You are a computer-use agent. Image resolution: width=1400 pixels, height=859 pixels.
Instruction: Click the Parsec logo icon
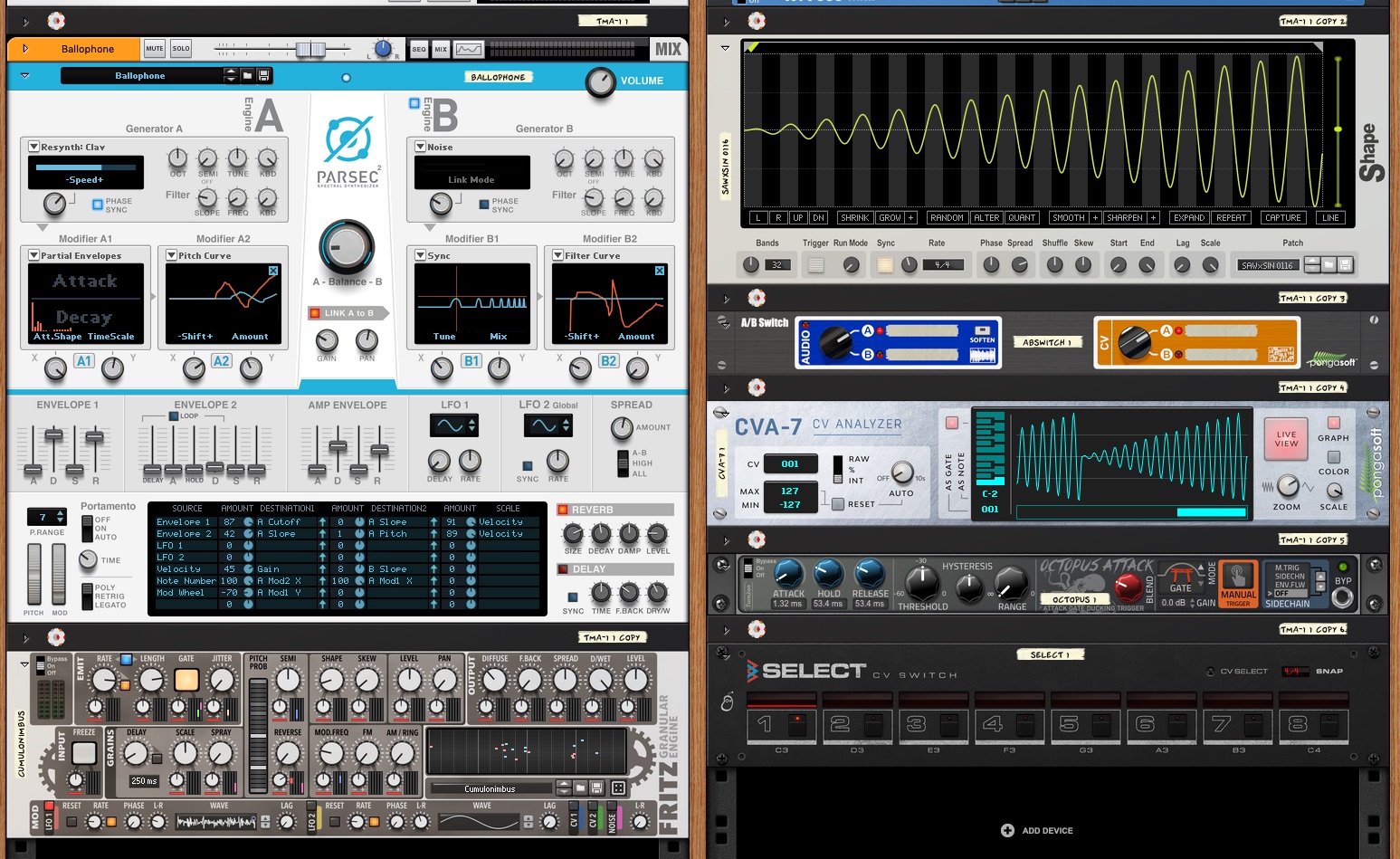(348, 139)
